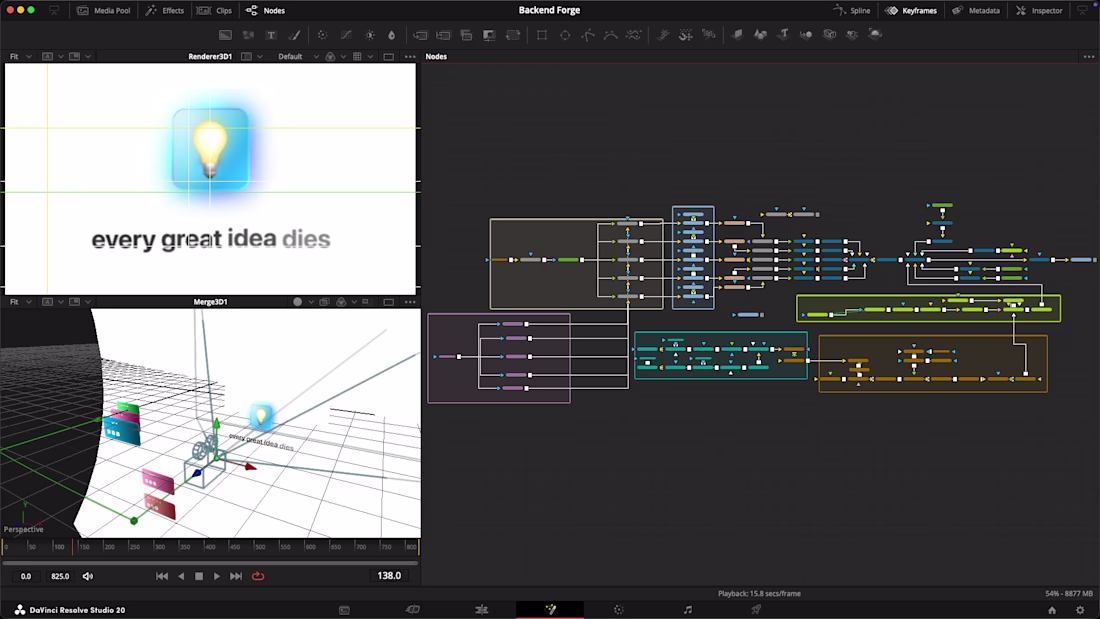Screen dimensions: 1100x619
Task: Jump to last frame
Action: coord(236,576)
